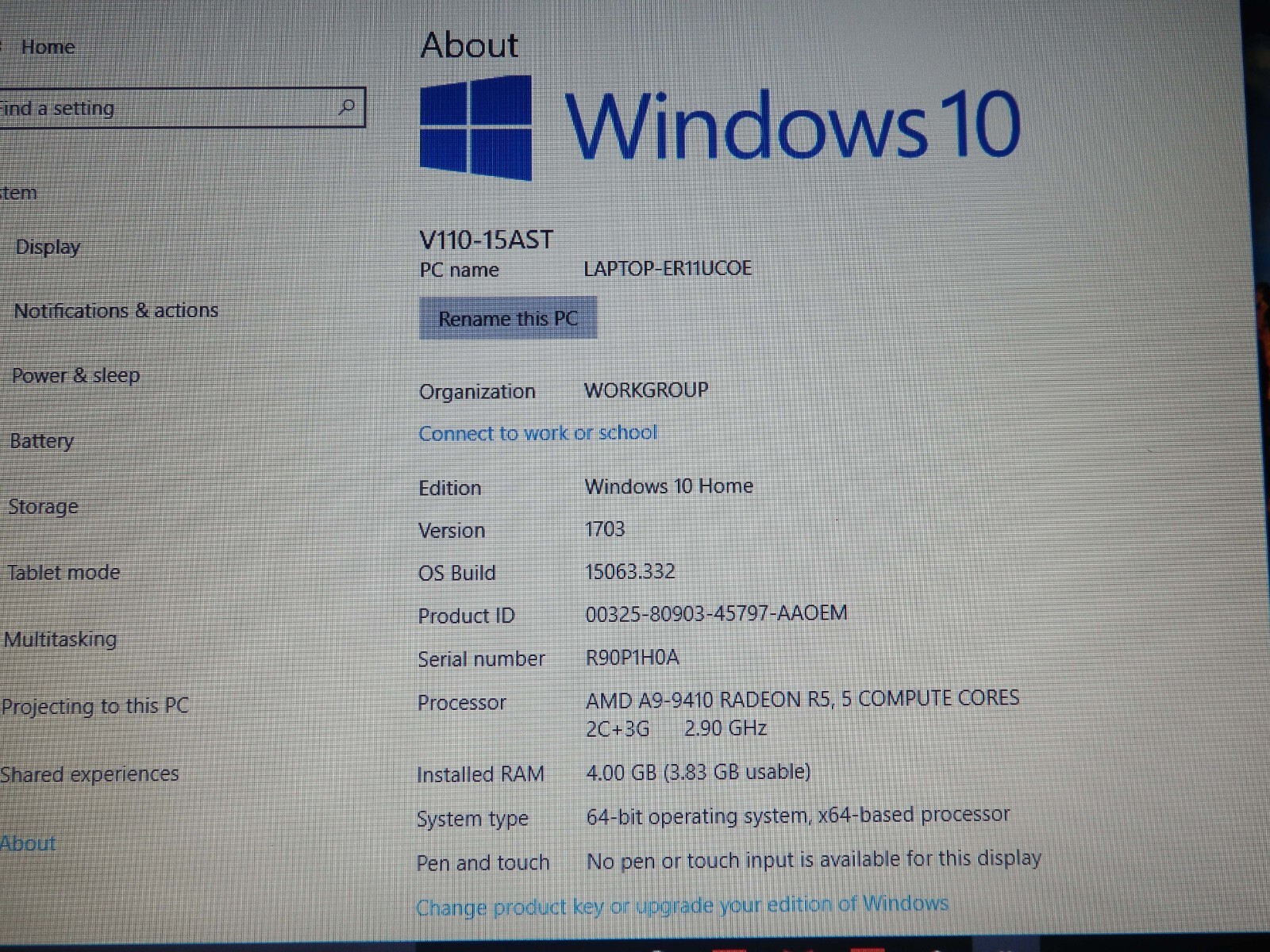Click the OS Build label
The width and height of the screenshot is (1270, 952).
[x=457, y=573]
